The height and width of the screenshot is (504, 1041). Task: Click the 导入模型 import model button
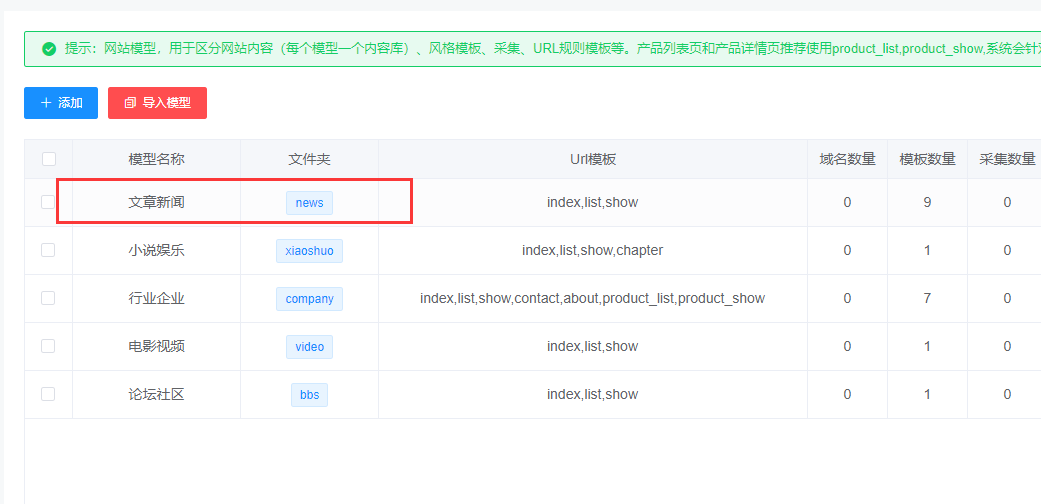(x=157, y=103)
